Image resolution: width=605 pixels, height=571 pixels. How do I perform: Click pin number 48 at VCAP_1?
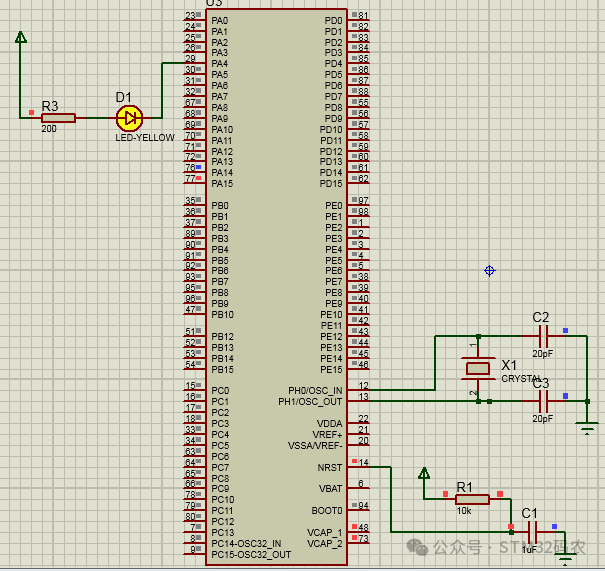coord(363,527)
